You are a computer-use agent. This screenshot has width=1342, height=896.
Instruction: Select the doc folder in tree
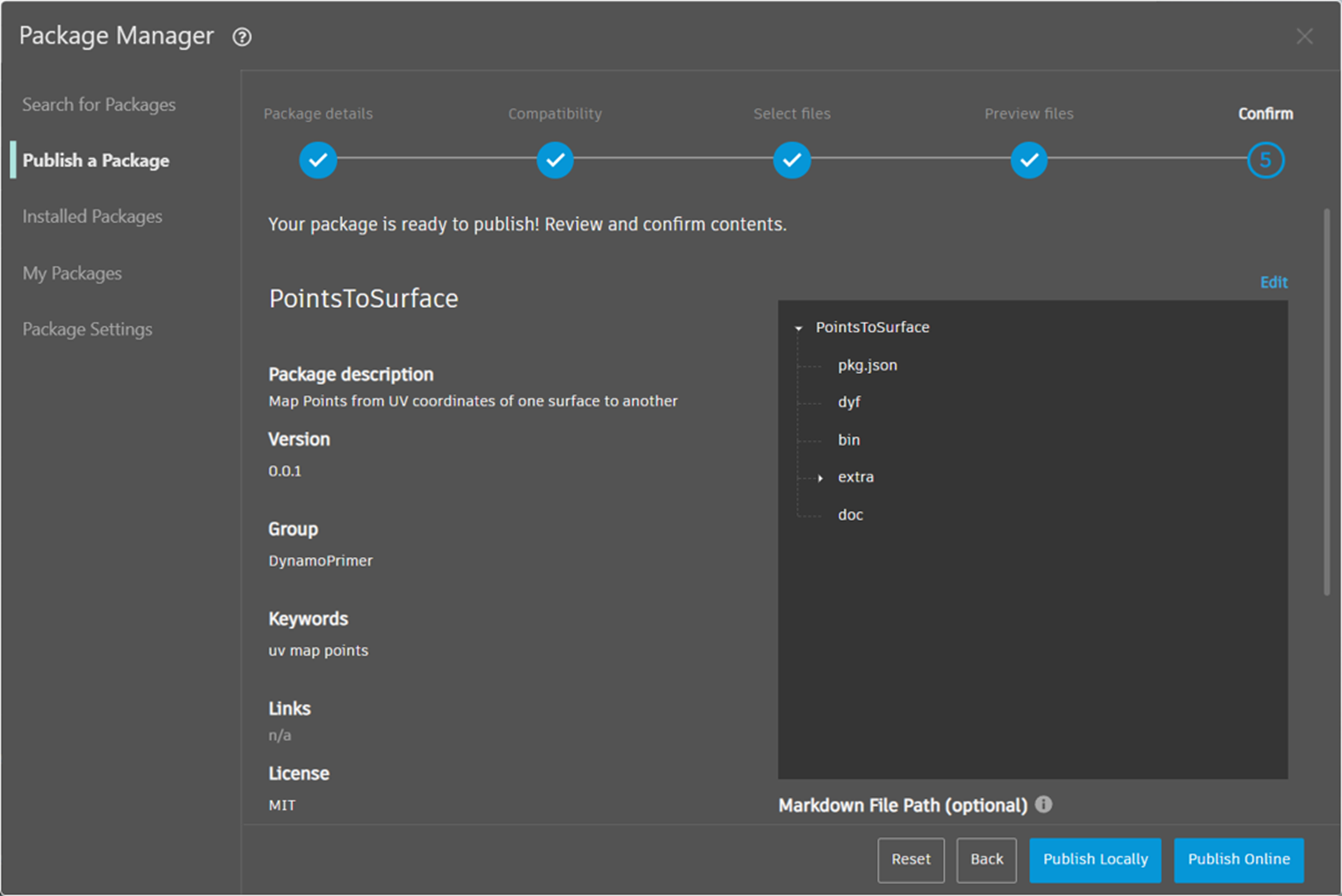(850, 515)
